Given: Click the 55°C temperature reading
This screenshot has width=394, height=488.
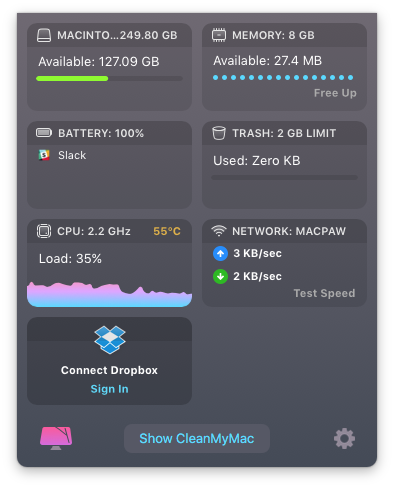Looking at the screenshot, I should tap(167, 231).
